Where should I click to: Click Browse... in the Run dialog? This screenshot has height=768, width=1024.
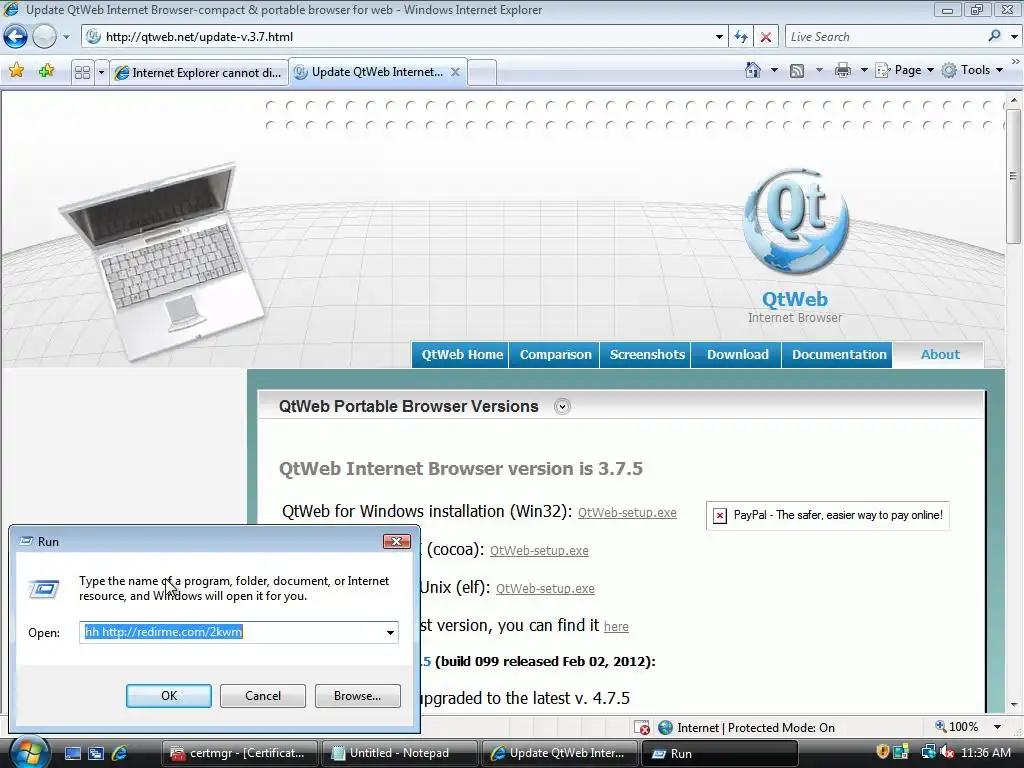357,696
